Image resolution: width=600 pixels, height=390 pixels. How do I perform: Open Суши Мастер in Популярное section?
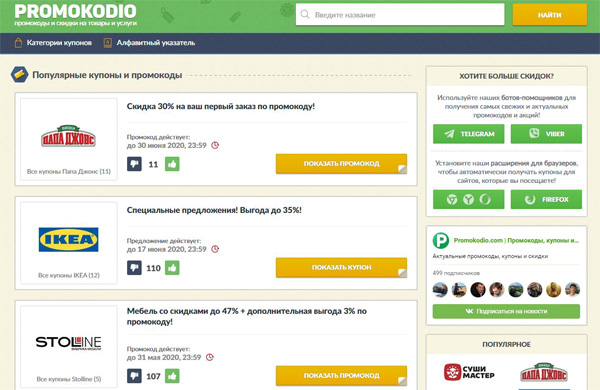click(x=469, y=372)
